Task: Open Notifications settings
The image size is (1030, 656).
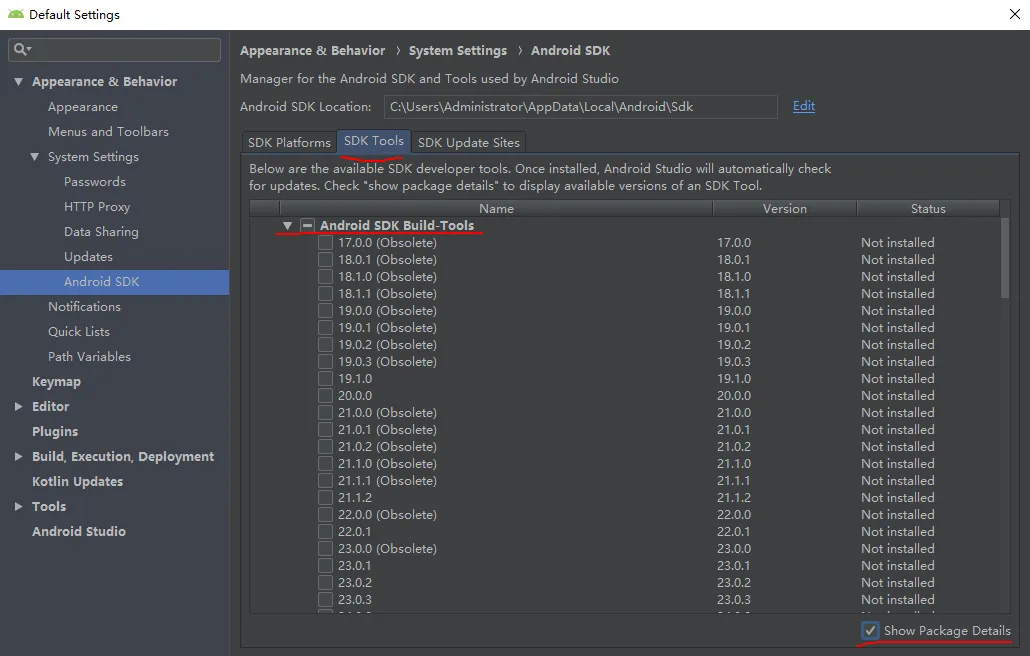Action: 84,306
